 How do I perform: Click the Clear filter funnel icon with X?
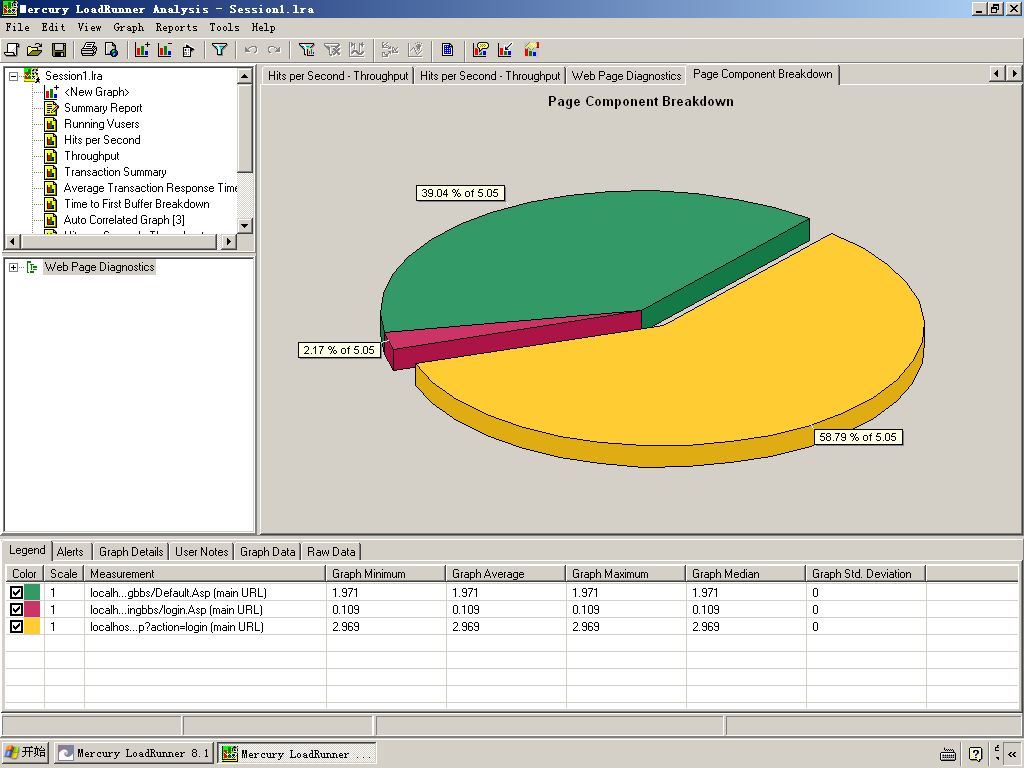click(332, 50)
